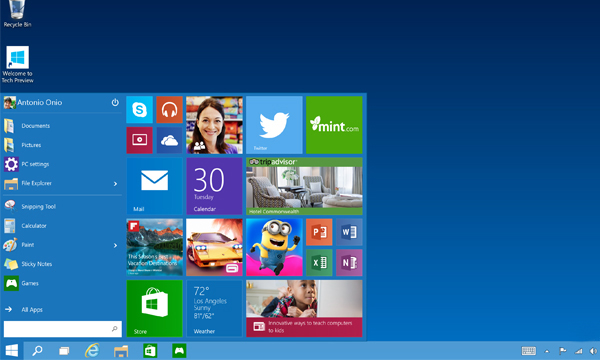Open the green Store tile

(x=155, y=309)
